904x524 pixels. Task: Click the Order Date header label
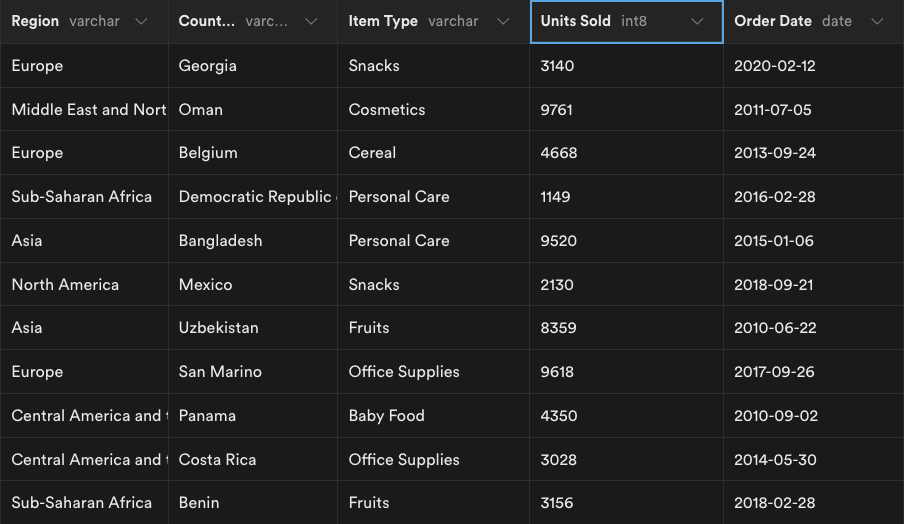click(773, 21)
